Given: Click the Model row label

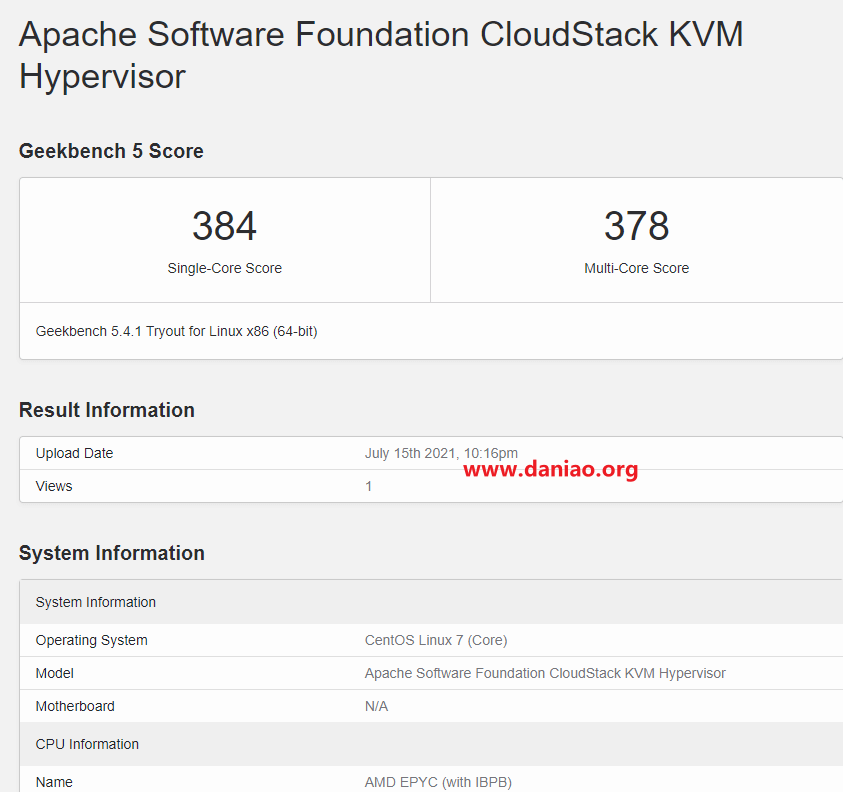Looking at the screenshot, I should pyautogui.click(x=54, y=673).
